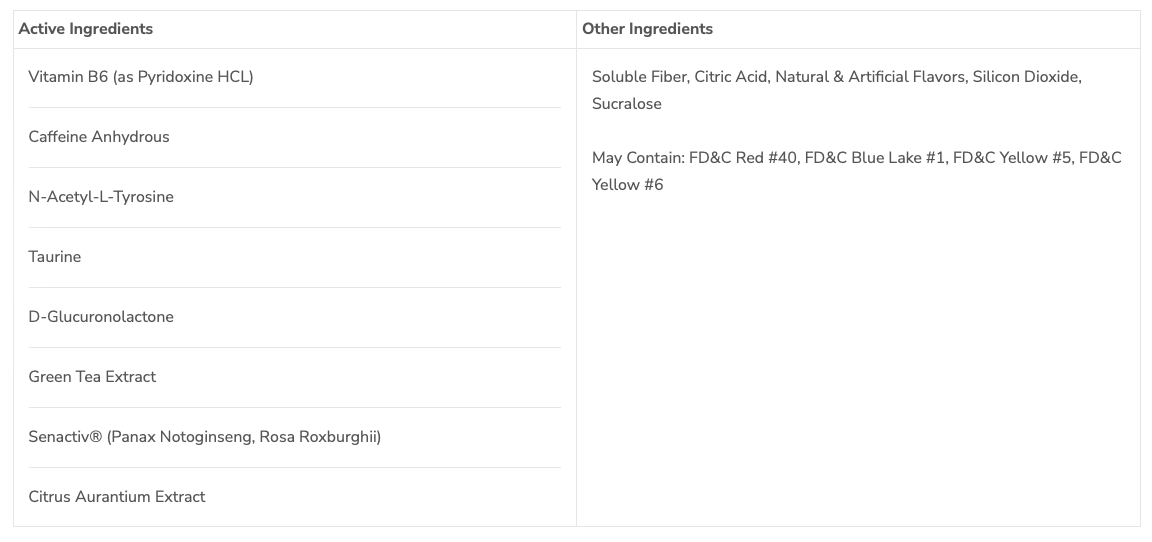Click FD&C Yellow #5 text
This screenshot has width=1152, height=542.
point(1011,158)
